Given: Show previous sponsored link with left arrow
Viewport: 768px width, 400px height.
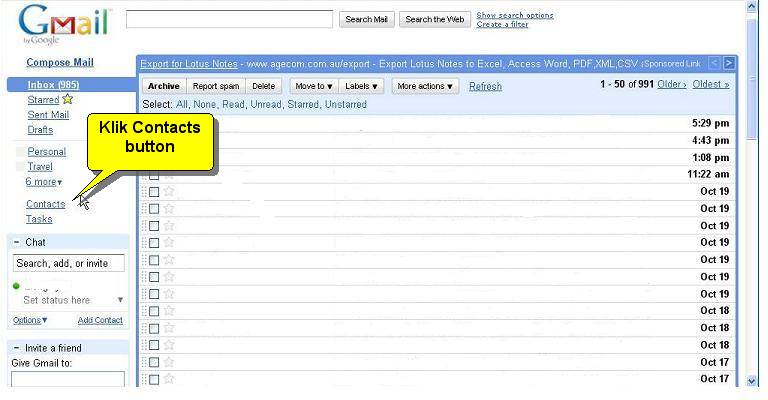Looking at the screenshot, I should click(715, 63).
